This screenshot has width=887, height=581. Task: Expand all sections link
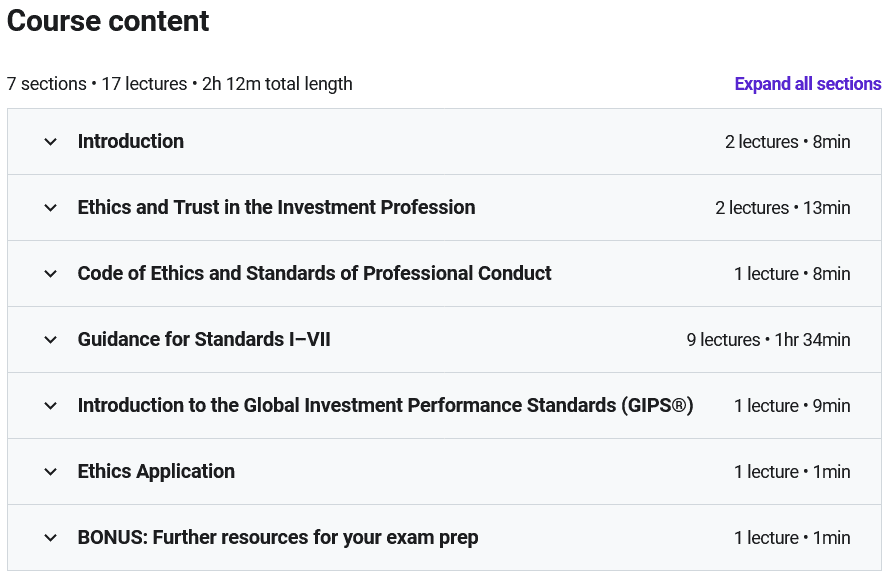[x=807, y=84]
